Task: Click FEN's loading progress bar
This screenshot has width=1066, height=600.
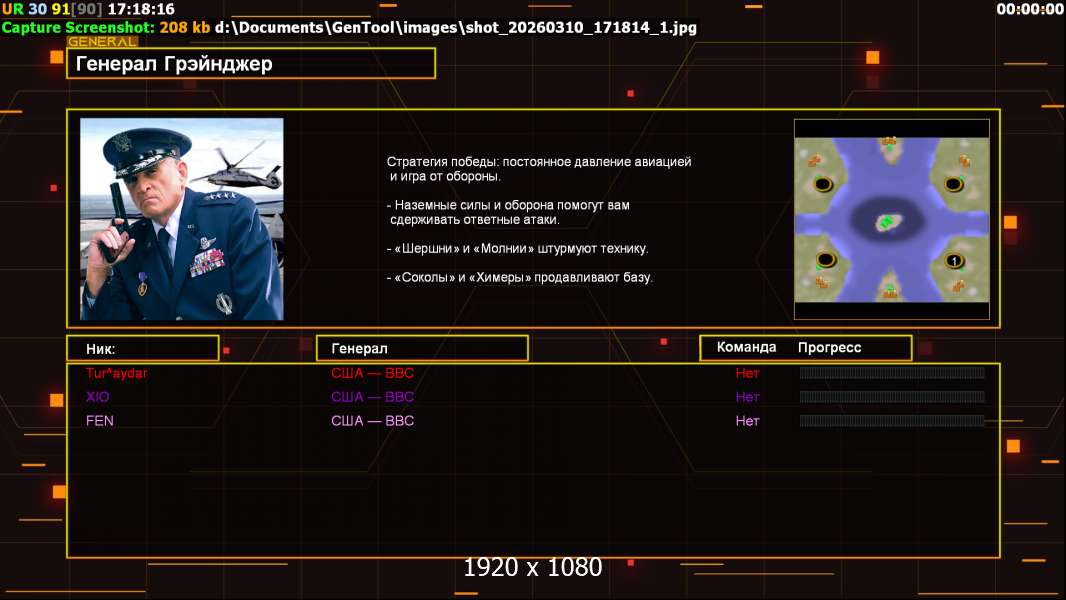Action: point(891,421)
